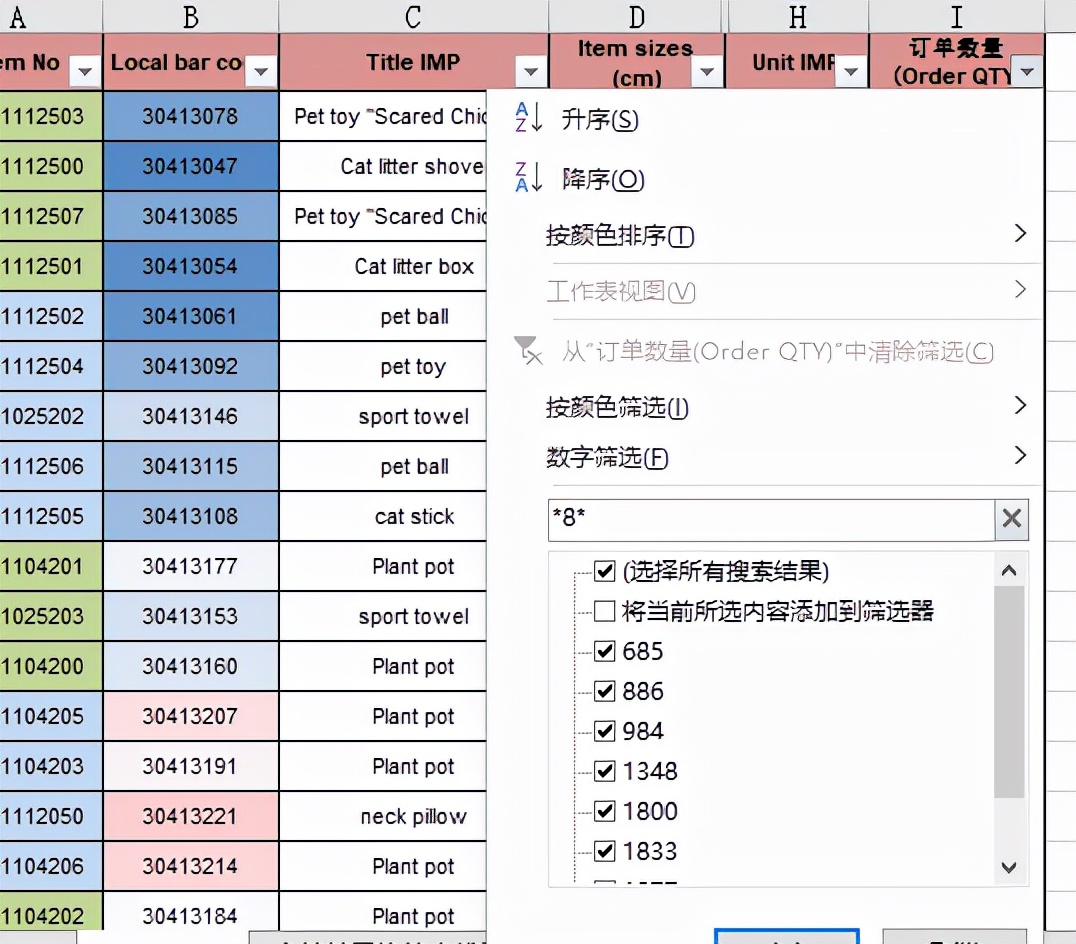
Task: Expand the 工作表视图 submenu arrow
Action: tap(1020, 290)
